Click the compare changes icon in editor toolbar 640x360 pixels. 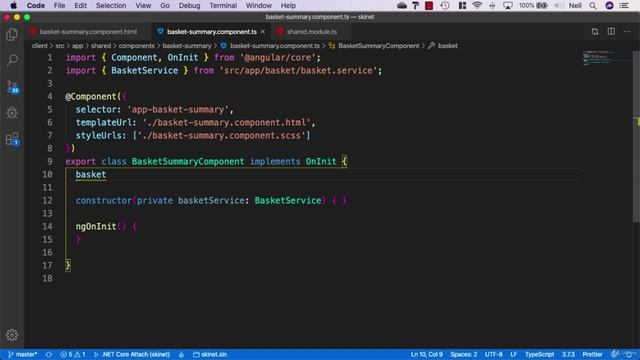[x=595, y=31]
